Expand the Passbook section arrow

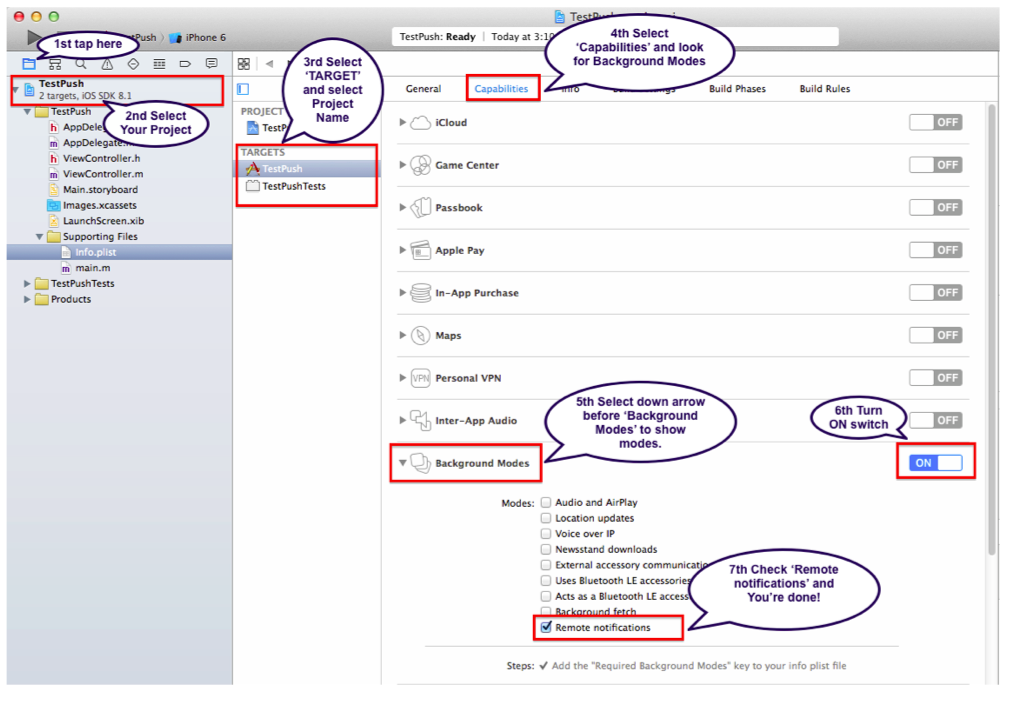403,208
